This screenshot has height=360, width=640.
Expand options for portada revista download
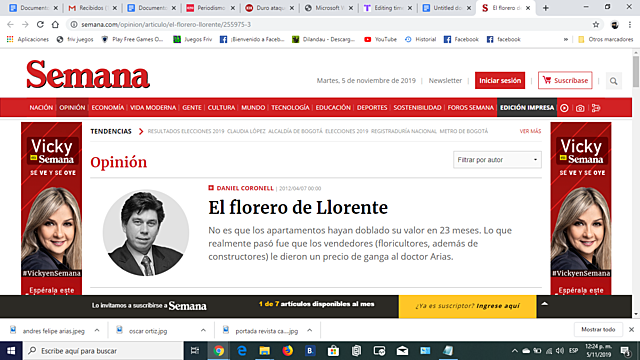[310, 330]
